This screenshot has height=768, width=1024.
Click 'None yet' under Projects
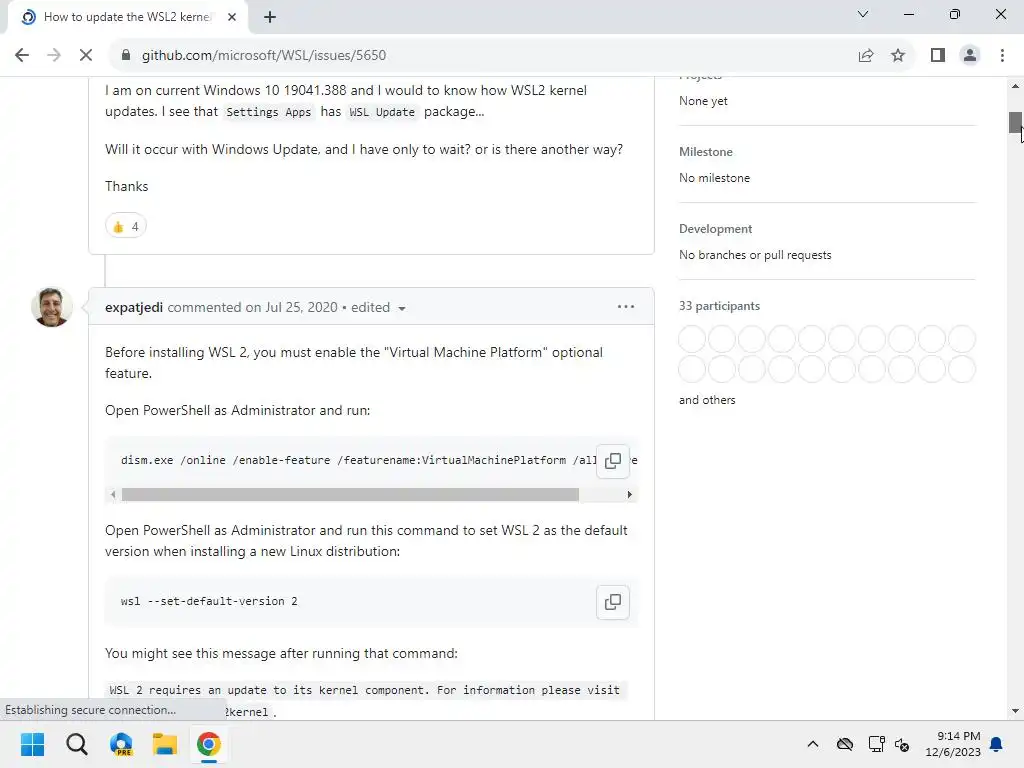[x=703, y=101]
